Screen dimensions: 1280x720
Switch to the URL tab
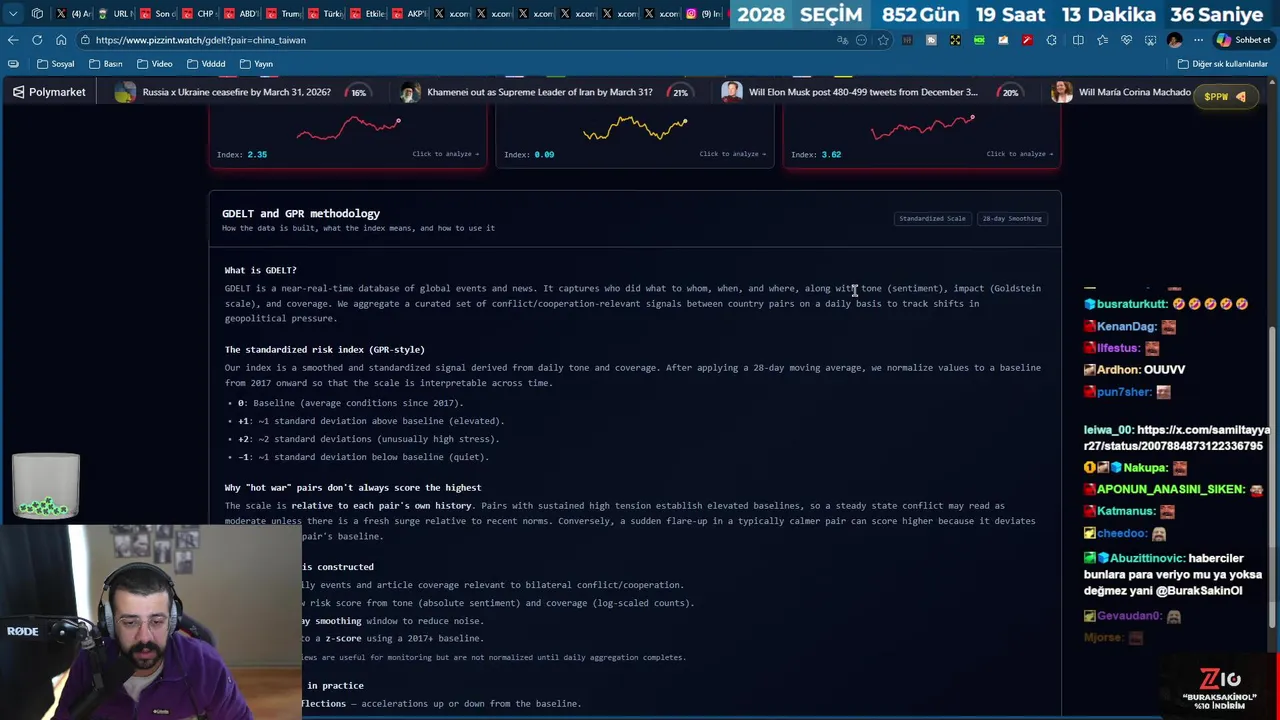[115, 14]
